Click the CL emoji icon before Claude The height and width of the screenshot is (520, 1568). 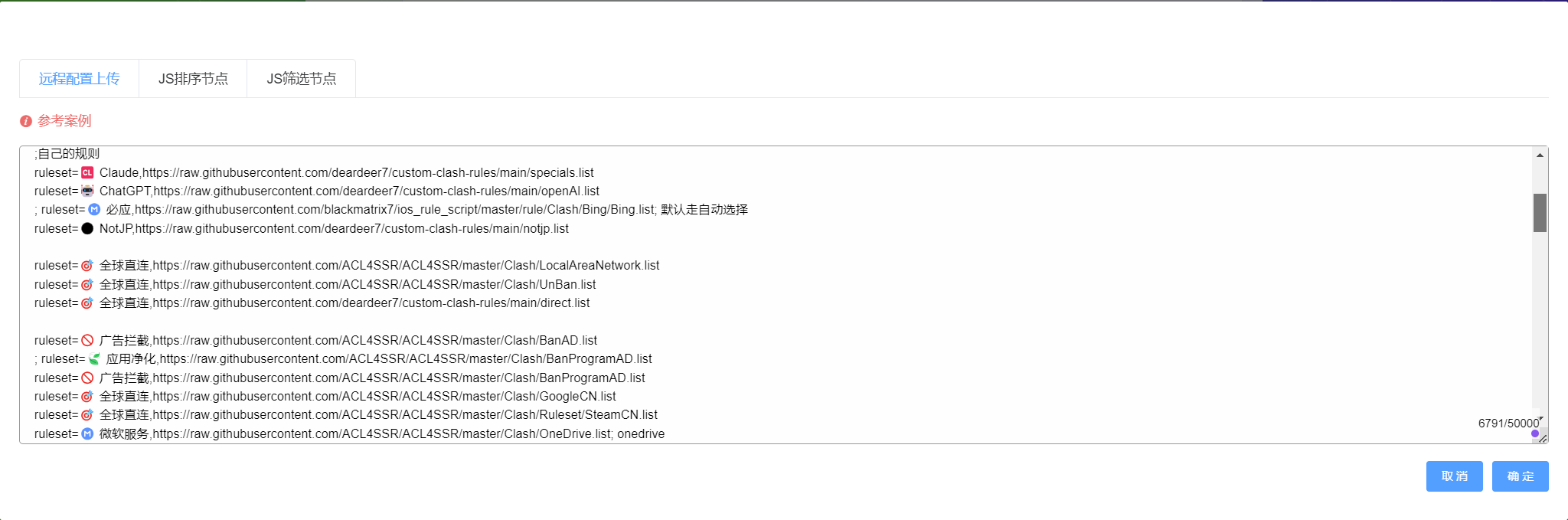pos(87,173)
